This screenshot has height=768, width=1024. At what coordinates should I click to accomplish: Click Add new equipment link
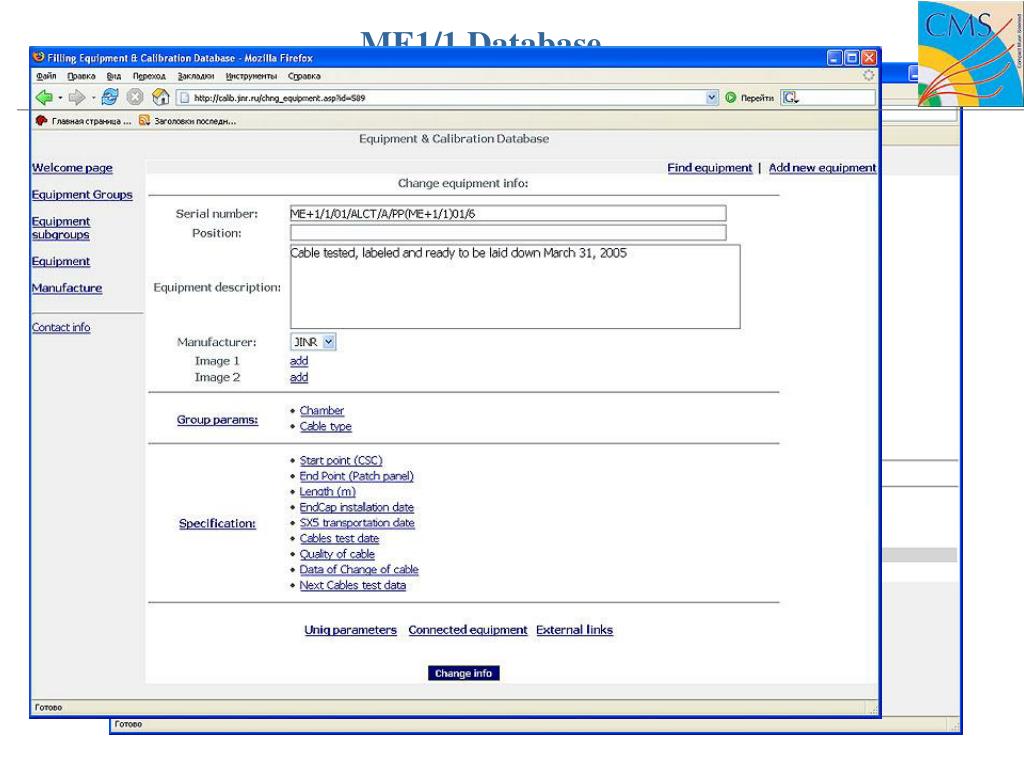click(822, 168)
